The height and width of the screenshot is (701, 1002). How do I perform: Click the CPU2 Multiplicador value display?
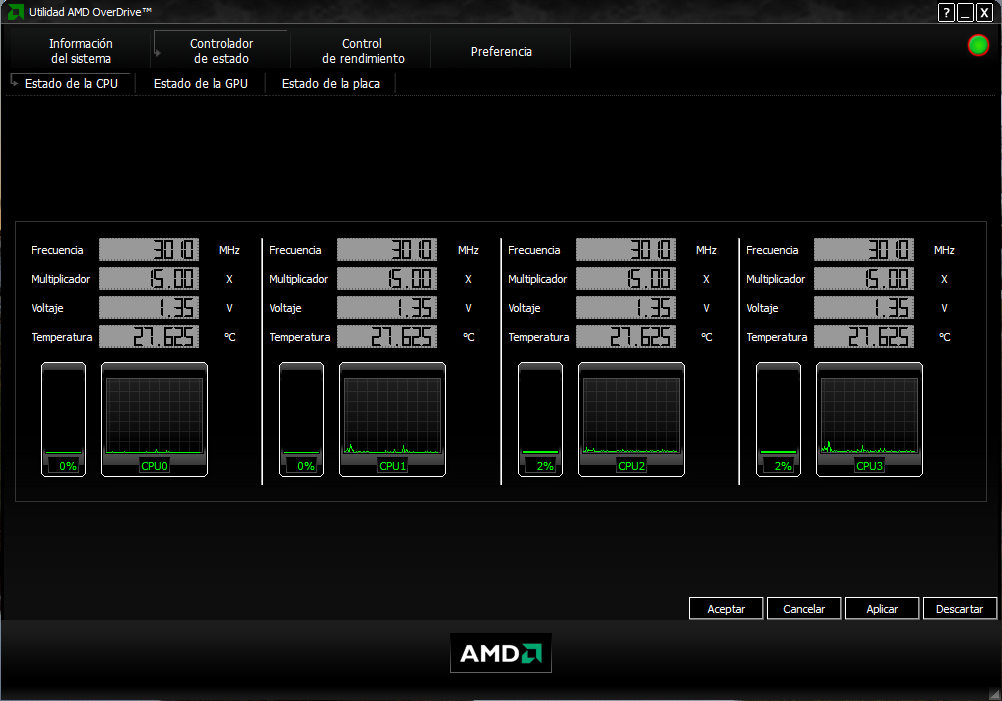(x=626, y=279)
